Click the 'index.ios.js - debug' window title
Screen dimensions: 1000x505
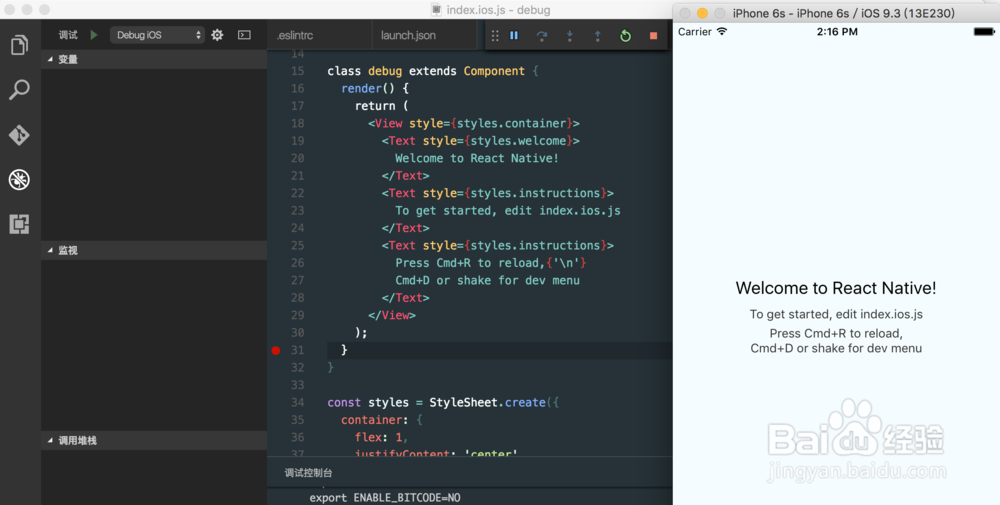click(497, 10)
